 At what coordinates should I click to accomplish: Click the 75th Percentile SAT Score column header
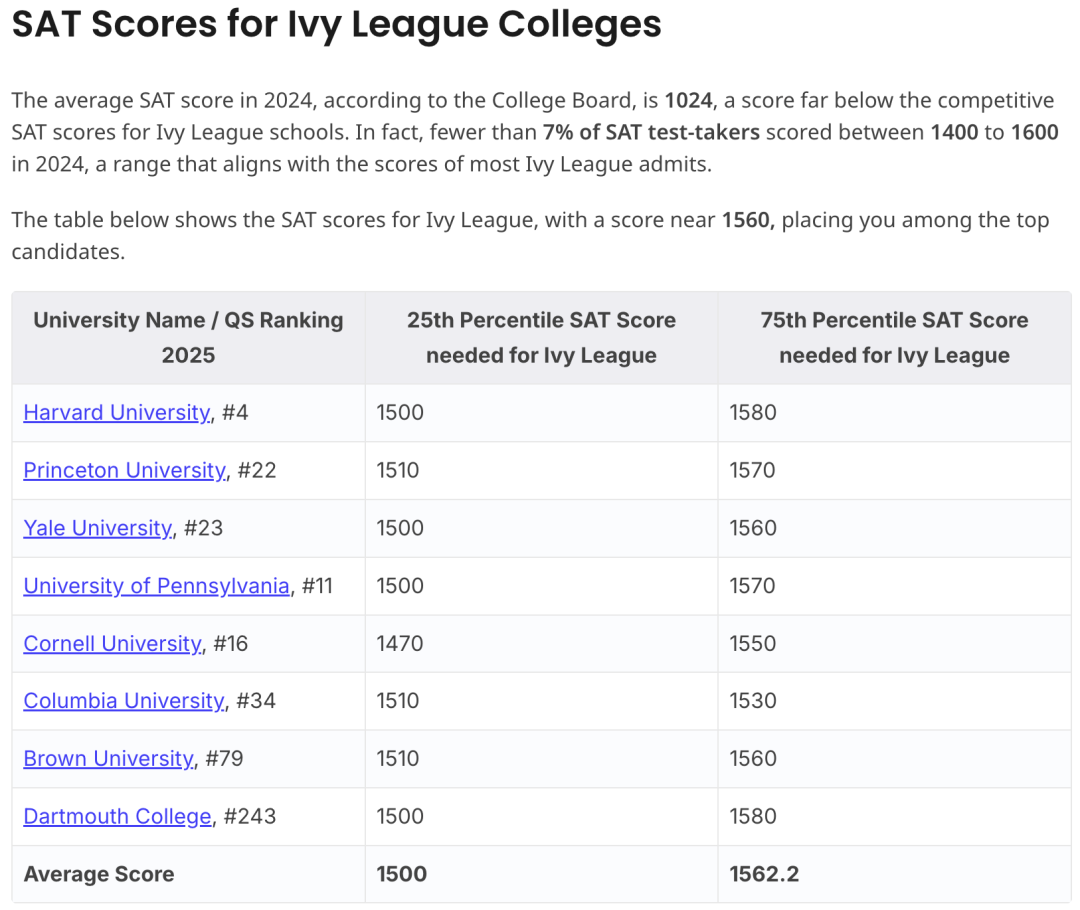click(x=894, y=338)
